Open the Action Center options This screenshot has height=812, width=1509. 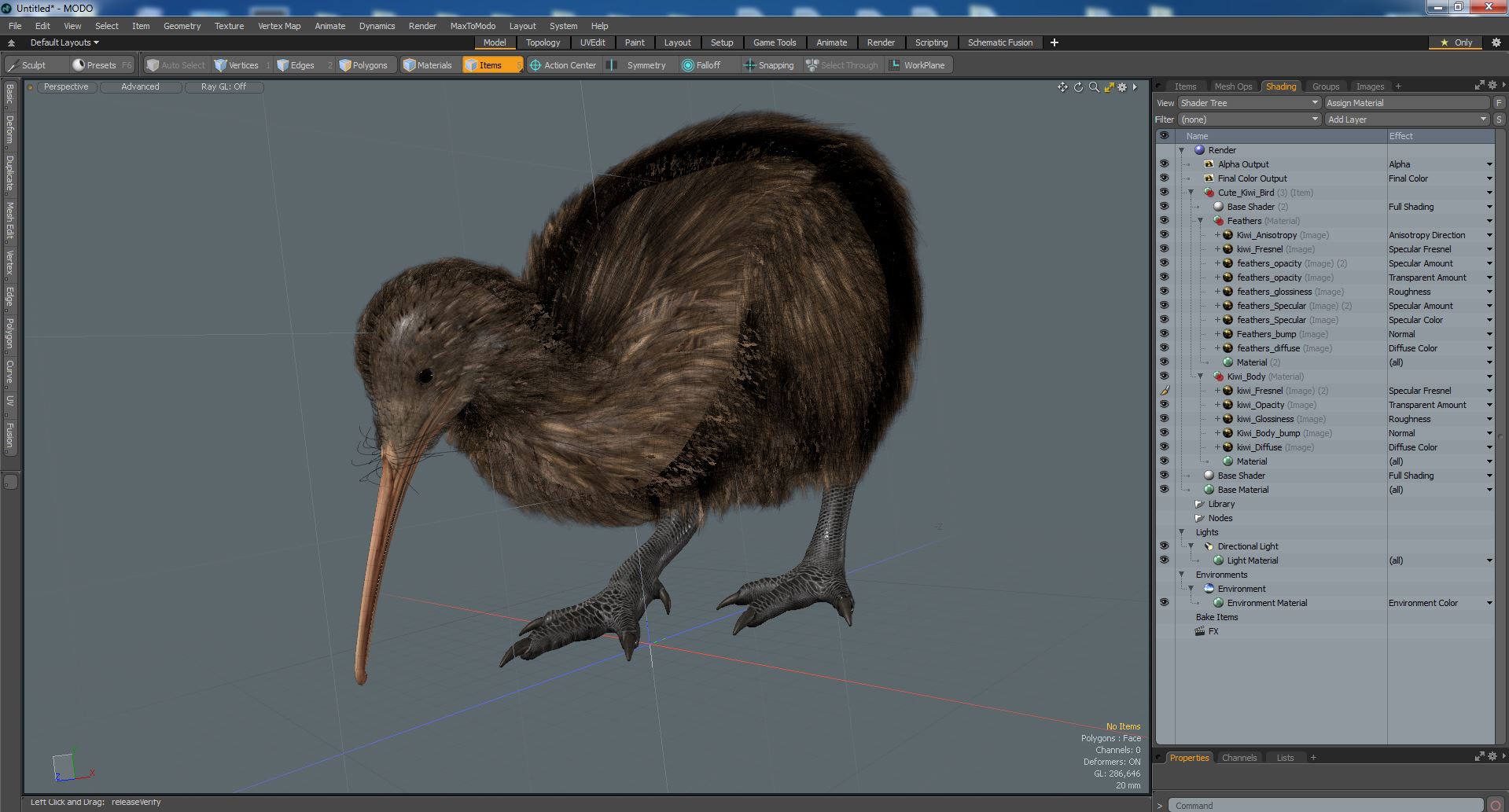point(563,65)
